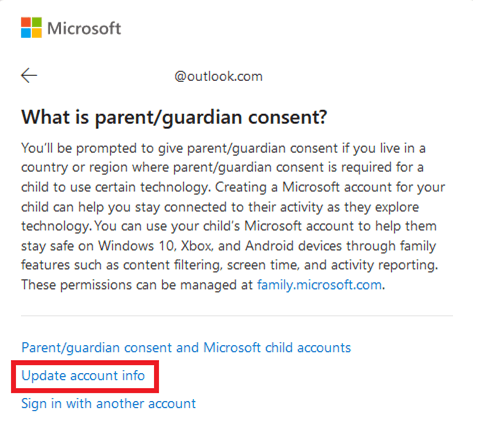477x437 pixels.
Task: Click 'content filtering' in the description
Action: (x=171, y=265)
